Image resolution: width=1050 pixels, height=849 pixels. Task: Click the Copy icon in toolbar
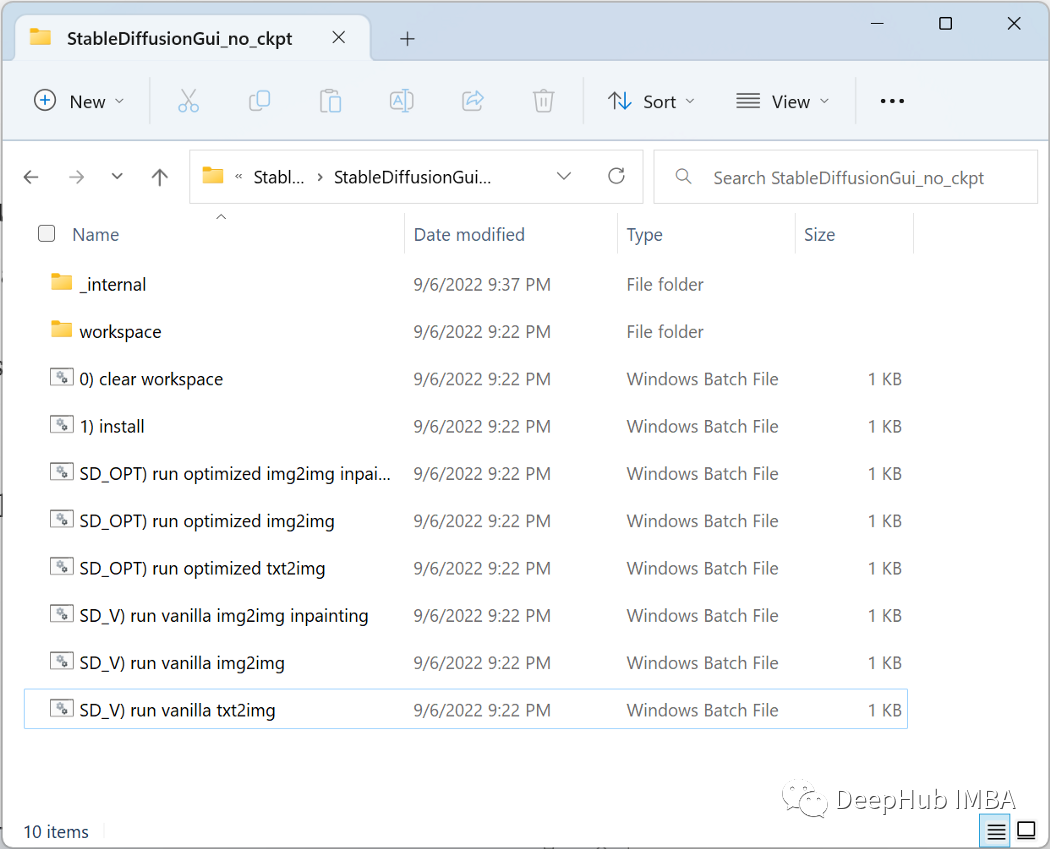coord(259,101)
